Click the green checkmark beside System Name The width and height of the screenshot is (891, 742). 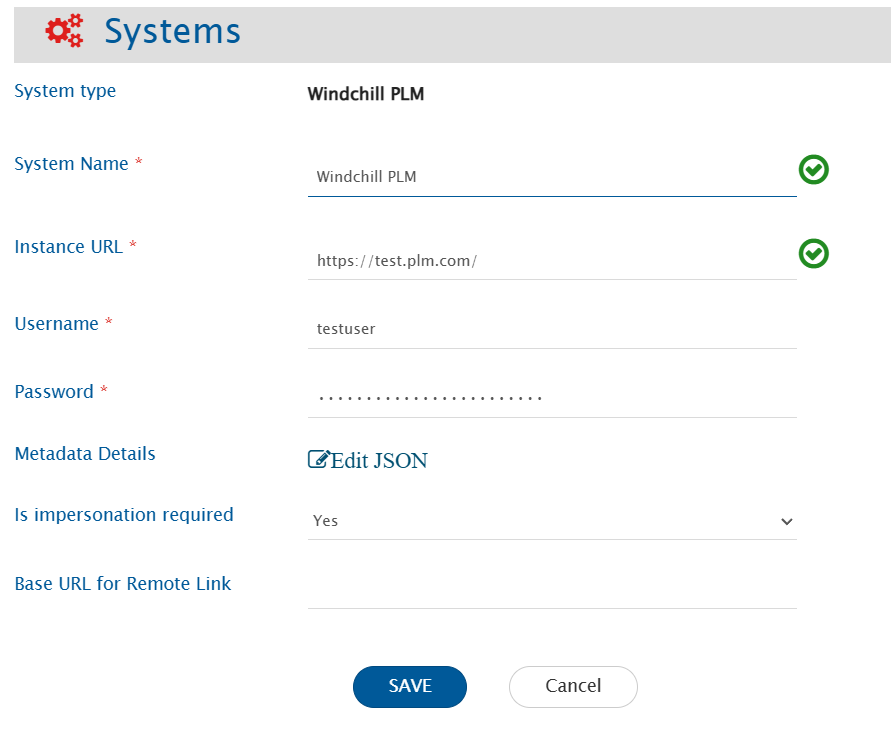click(x=813, y=169)
